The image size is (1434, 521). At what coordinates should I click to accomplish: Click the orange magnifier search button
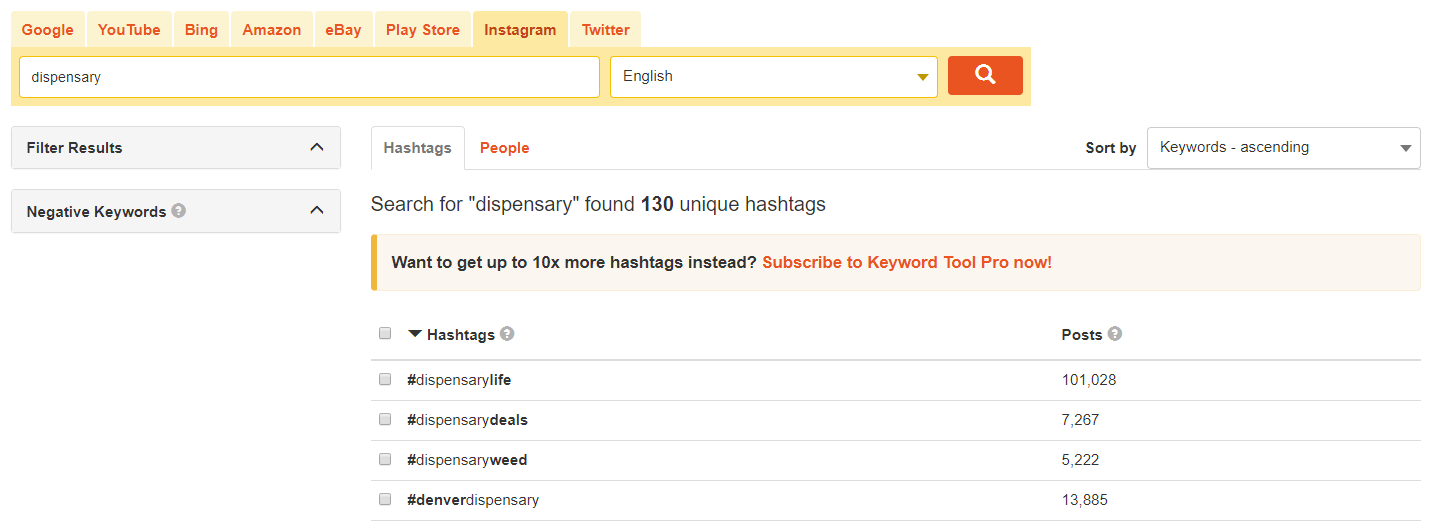pos(985,75)
